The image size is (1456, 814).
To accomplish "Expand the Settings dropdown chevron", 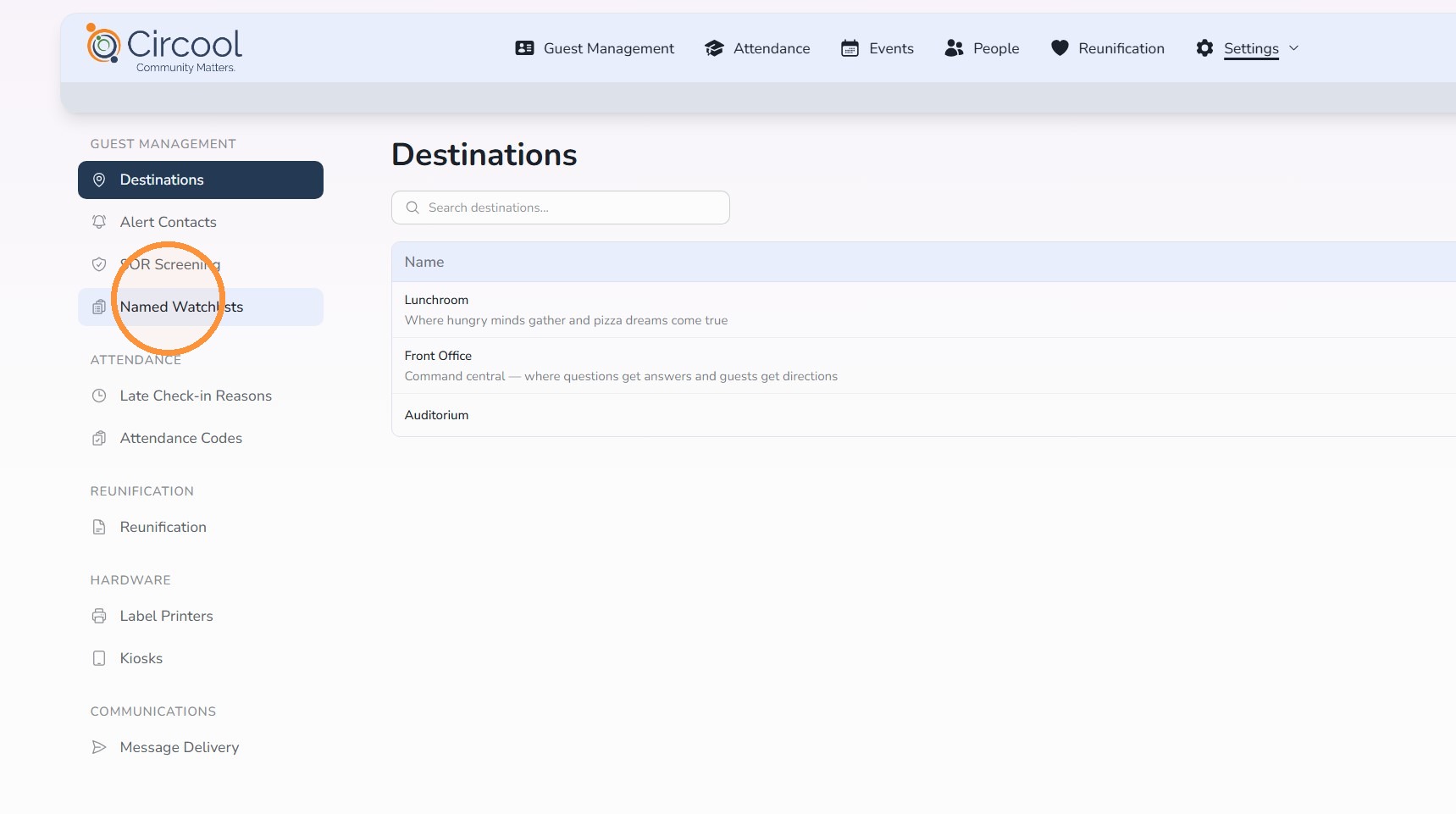I will pyautogui.click(x=1293, y=48).
